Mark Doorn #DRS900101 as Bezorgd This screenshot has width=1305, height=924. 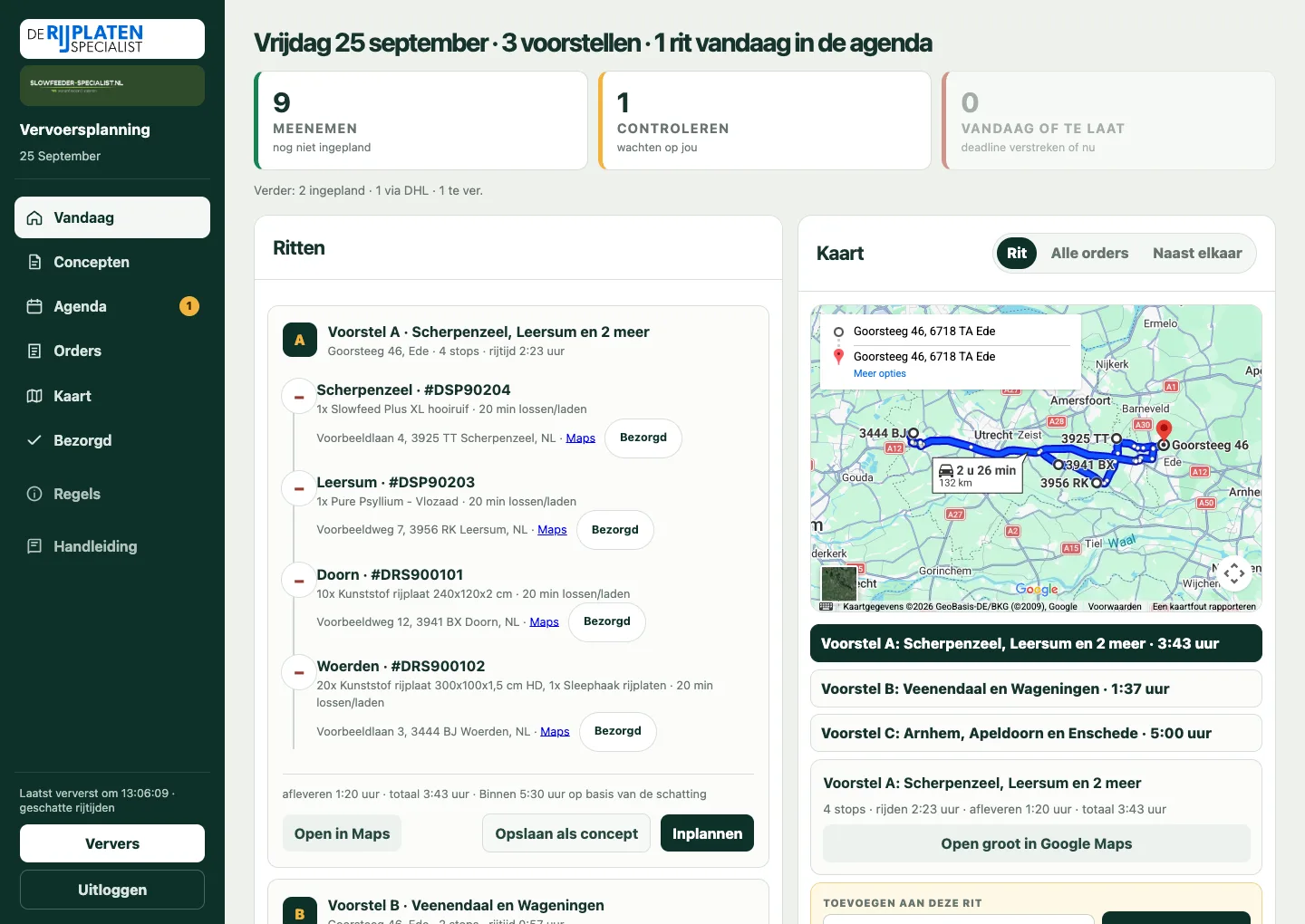(x=607, y=621)
